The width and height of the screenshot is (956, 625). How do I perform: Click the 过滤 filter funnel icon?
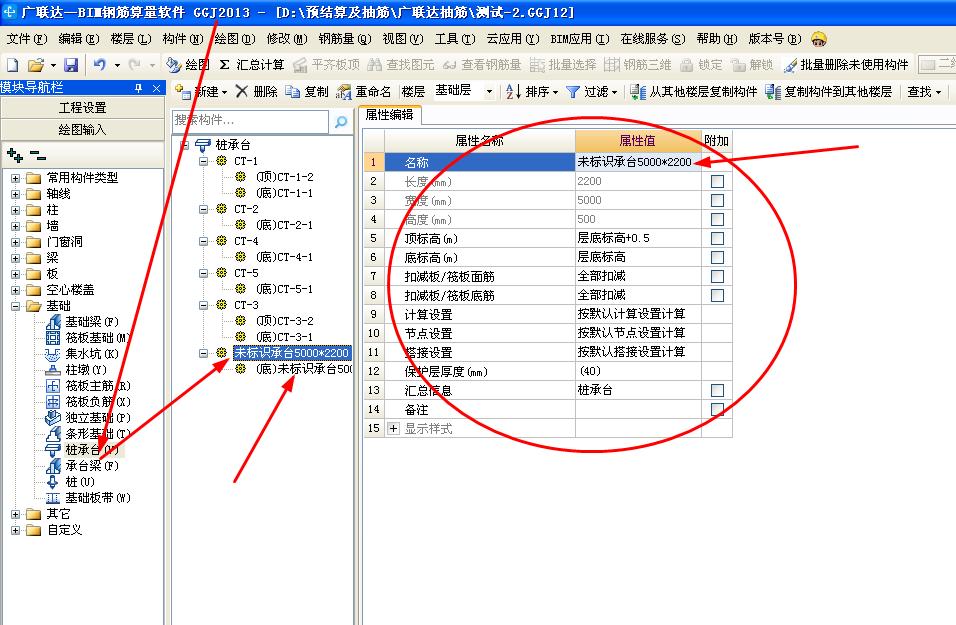tap(573, 92)
